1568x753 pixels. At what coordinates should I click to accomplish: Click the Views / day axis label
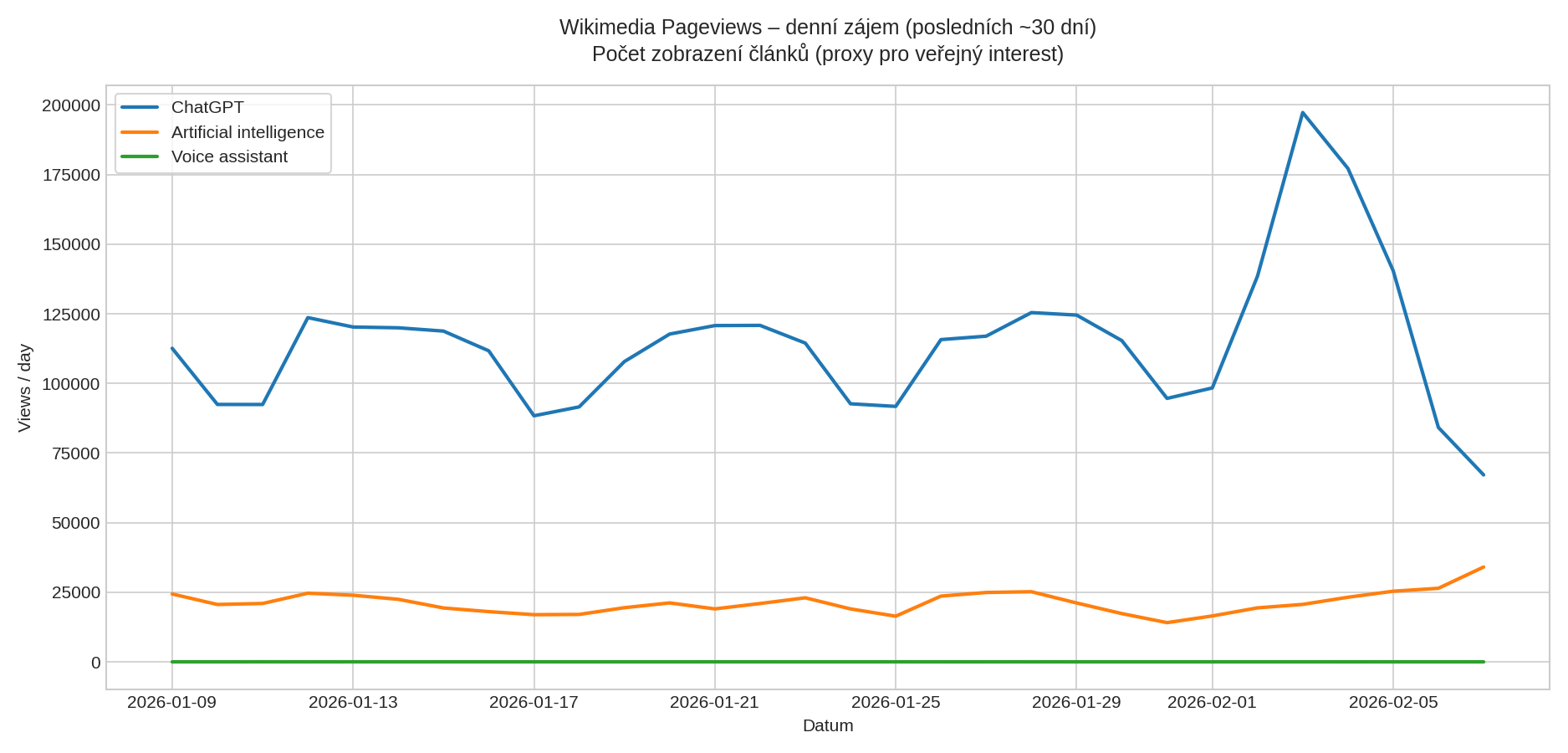tap(26, 387)
